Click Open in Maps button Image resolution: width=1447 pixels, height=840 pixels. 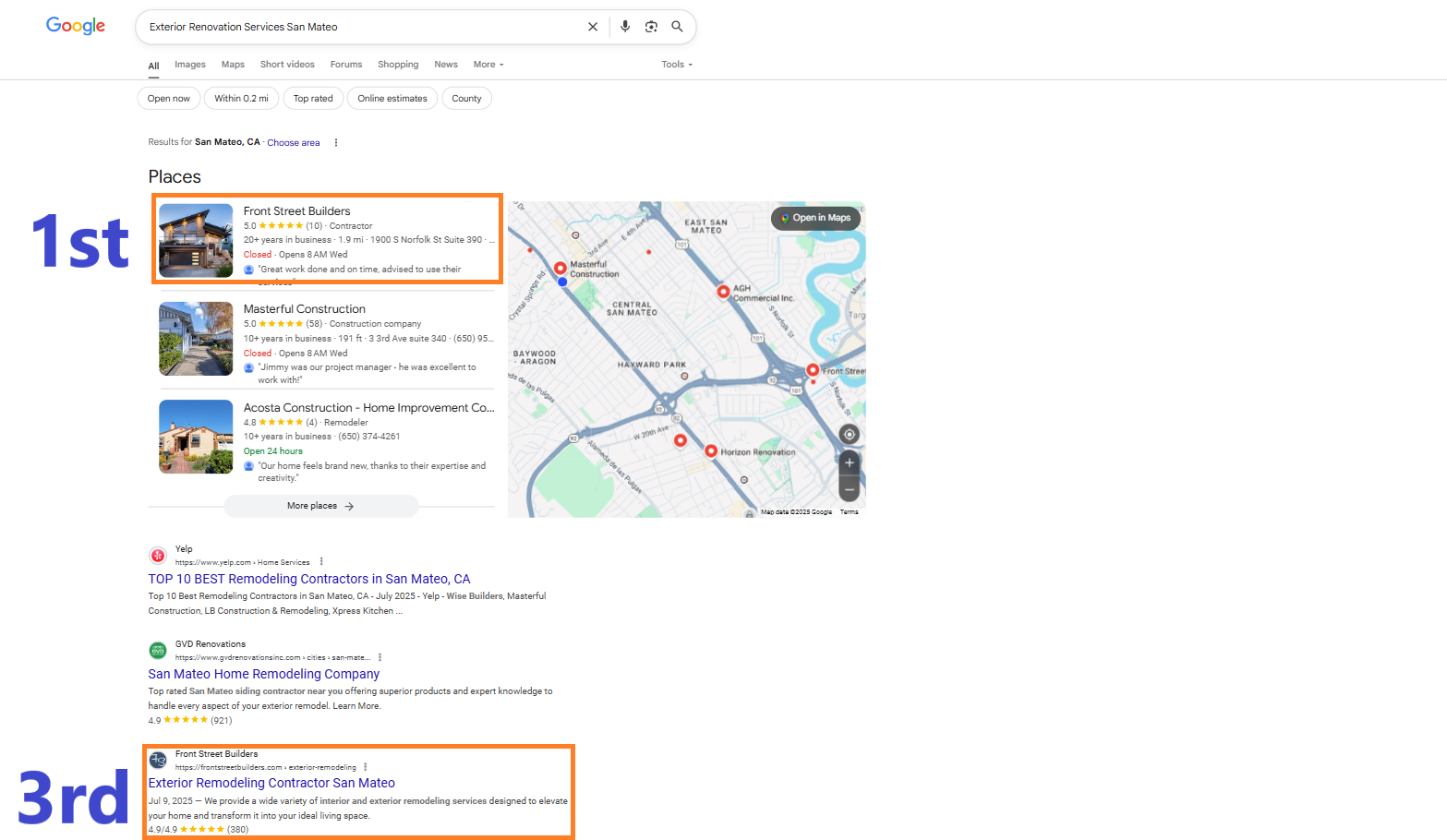pyautogui.click(x=816, y=218)
